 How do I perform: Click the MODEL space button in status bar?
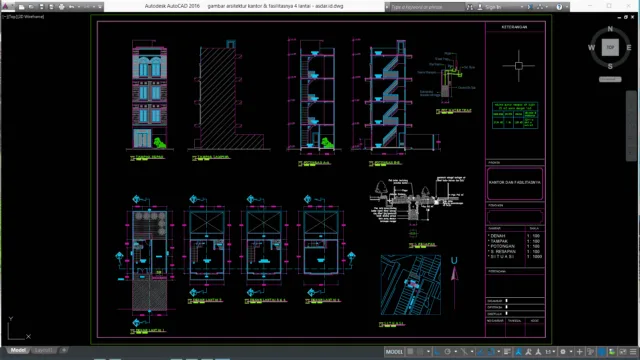pos(394,351)
